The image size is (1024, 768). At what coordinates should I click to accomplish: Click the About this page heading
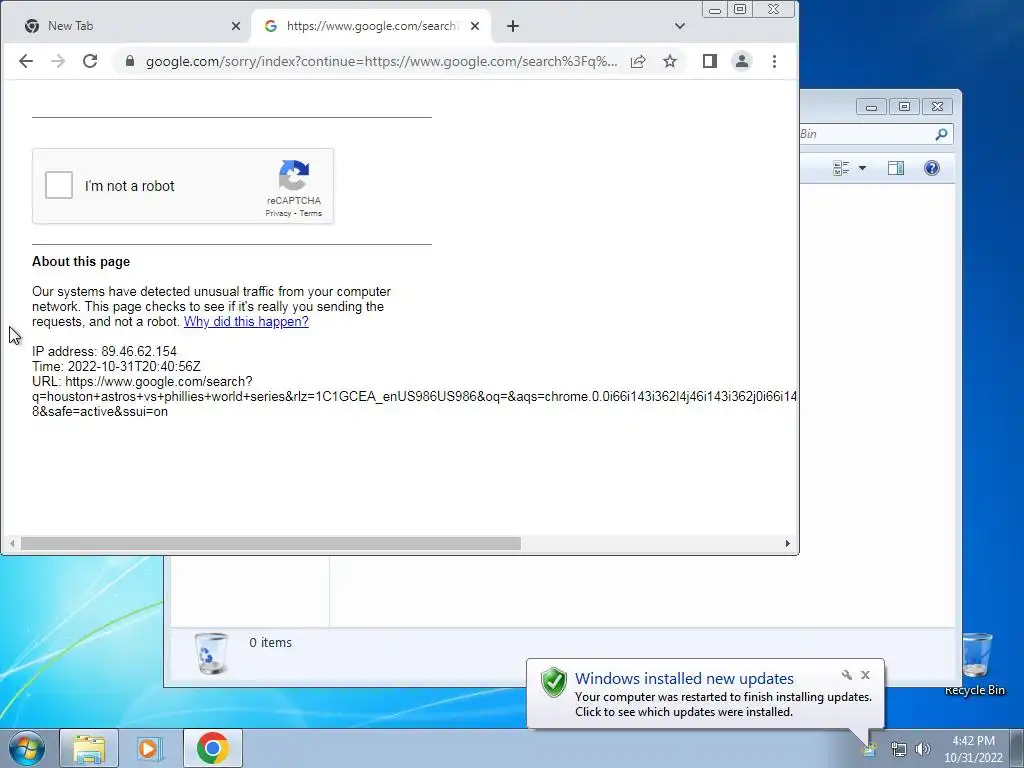tap(81, 261)
